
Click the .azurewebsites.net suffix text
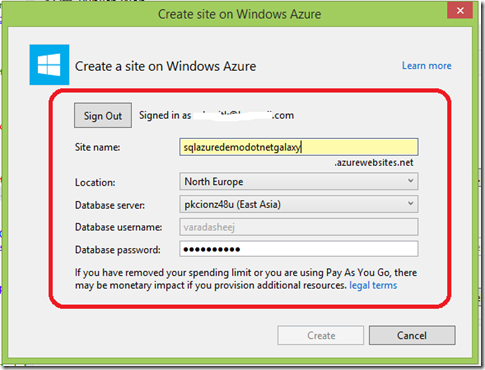coord(374,163)
